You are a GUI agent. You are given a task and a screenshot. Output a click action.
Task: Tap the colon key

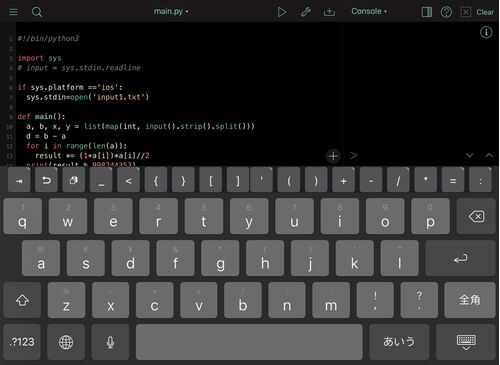[480, 180]
